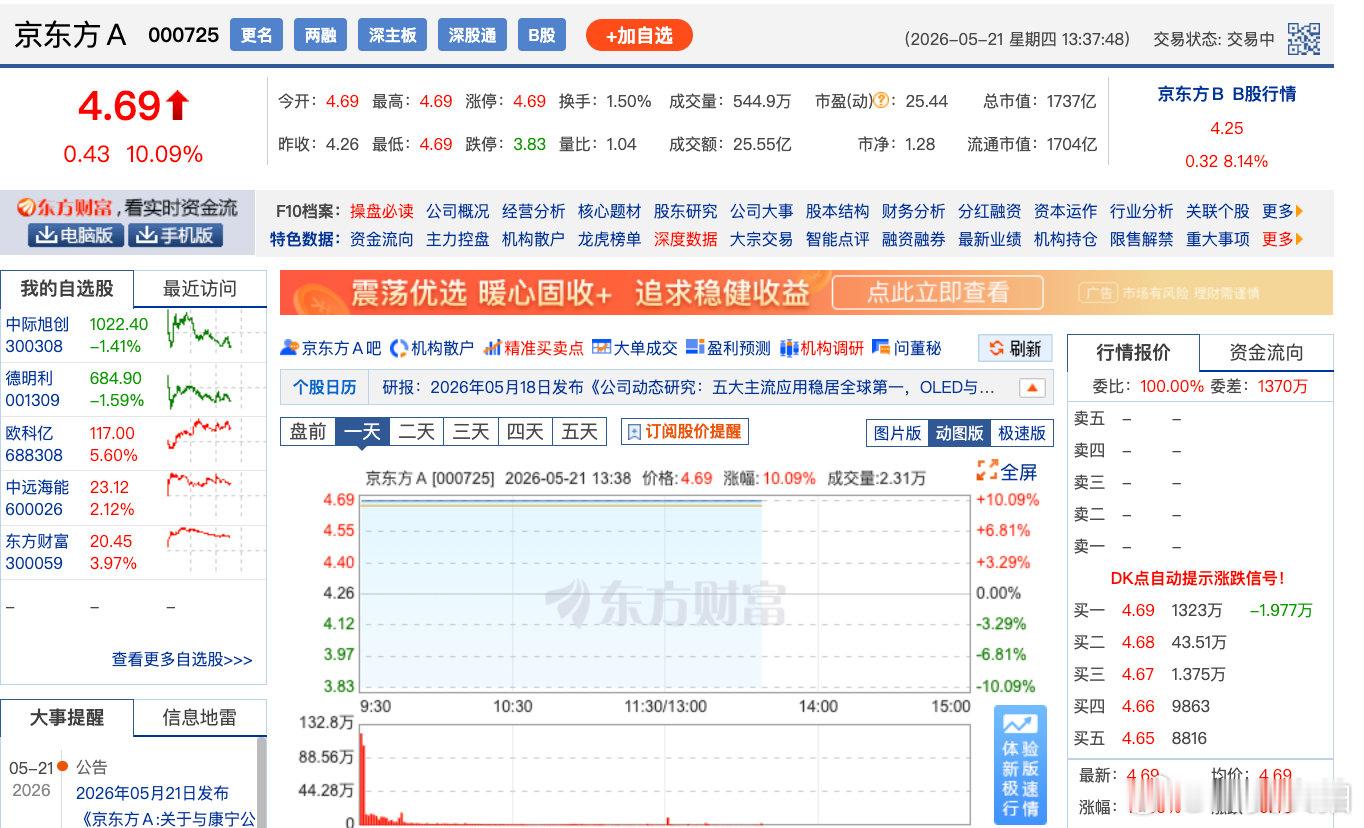Click 买一 4.69 bid price
The image size is (1364, 828).
coord(1138,610)
